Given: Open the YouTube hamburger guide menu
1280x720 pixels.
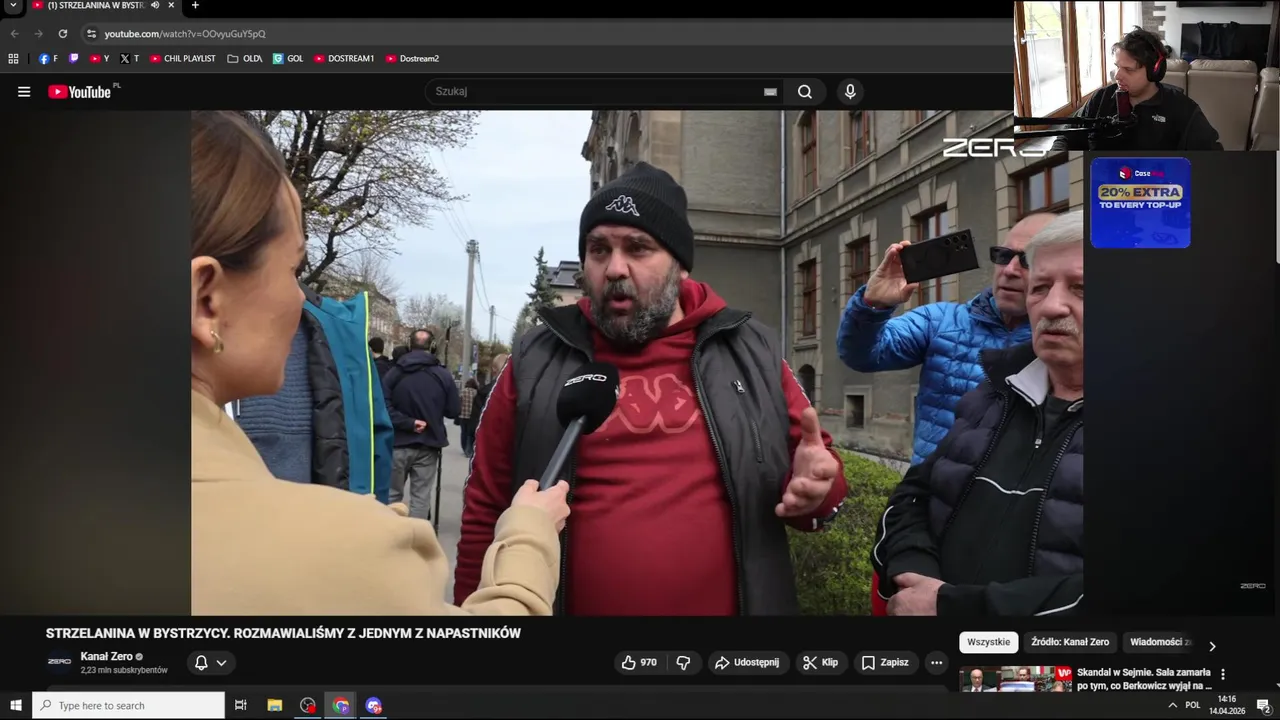Looking at the screenshot, I should point(24,92).
